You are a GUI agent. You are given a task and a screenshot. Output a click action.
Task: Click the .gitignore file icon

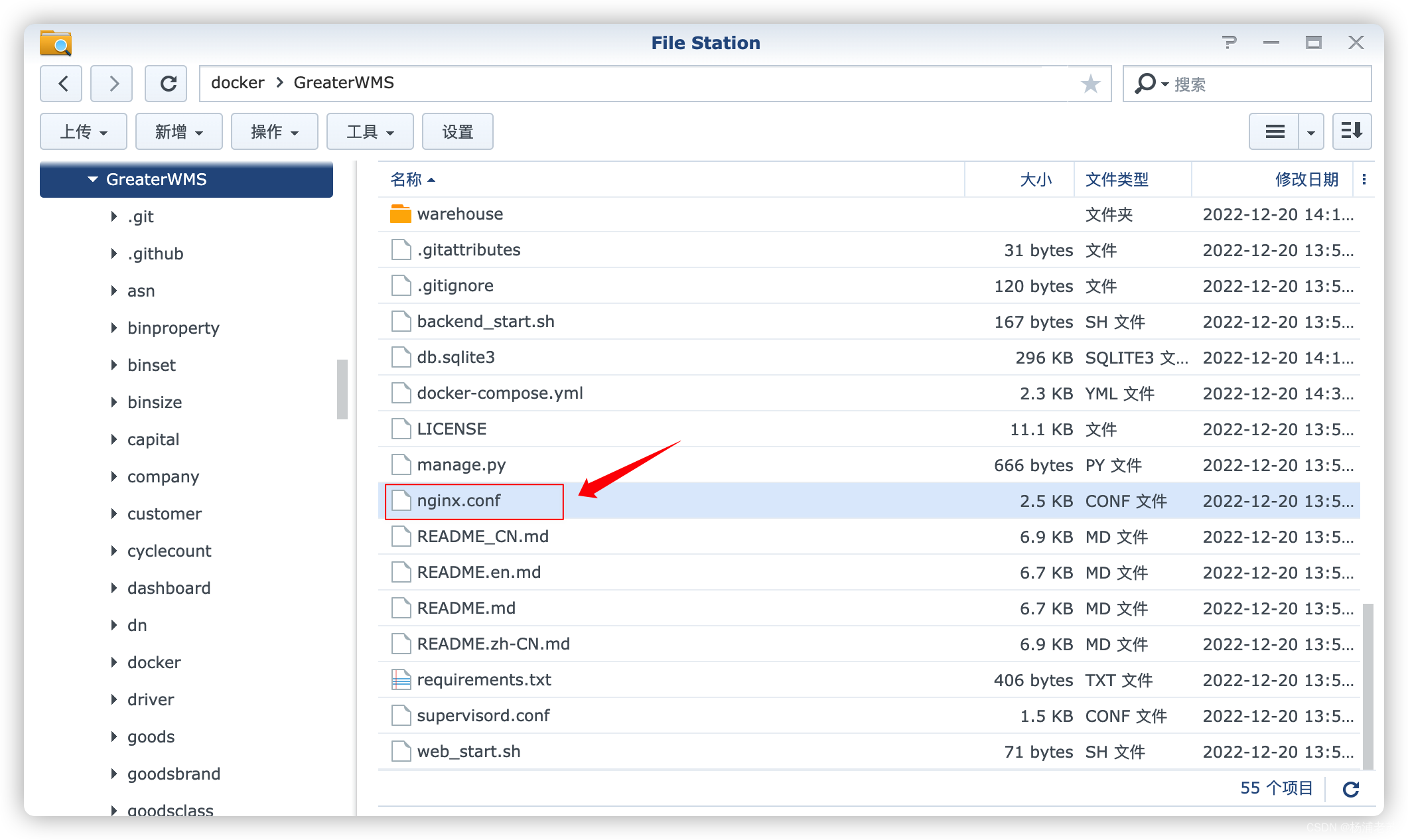[x=401, y=285]
